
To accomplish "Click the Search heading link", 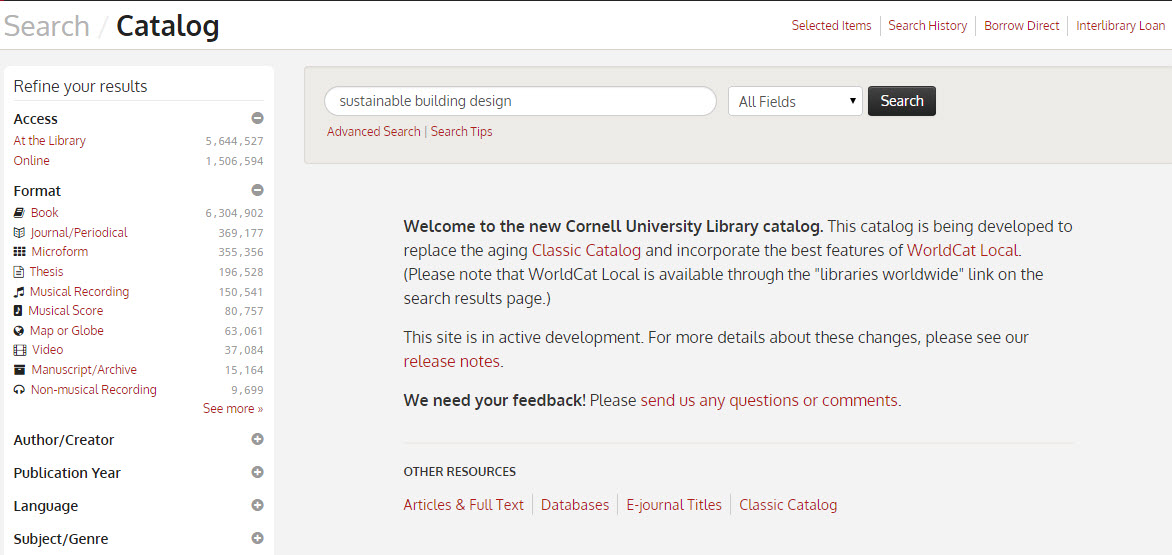I will [46, 26].
